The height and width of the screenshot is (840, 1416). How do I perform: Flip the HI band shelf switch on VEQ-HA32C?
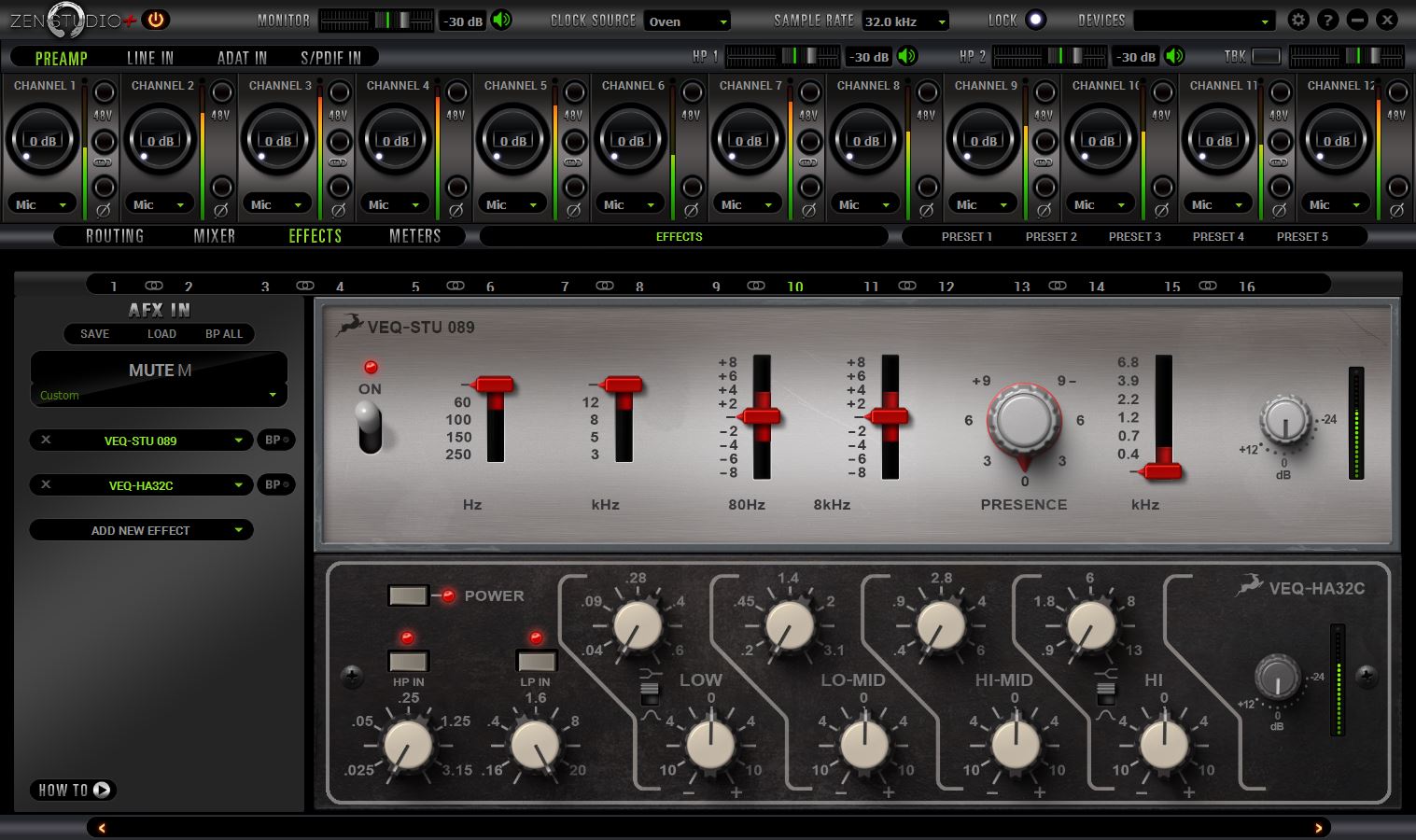1106,693
